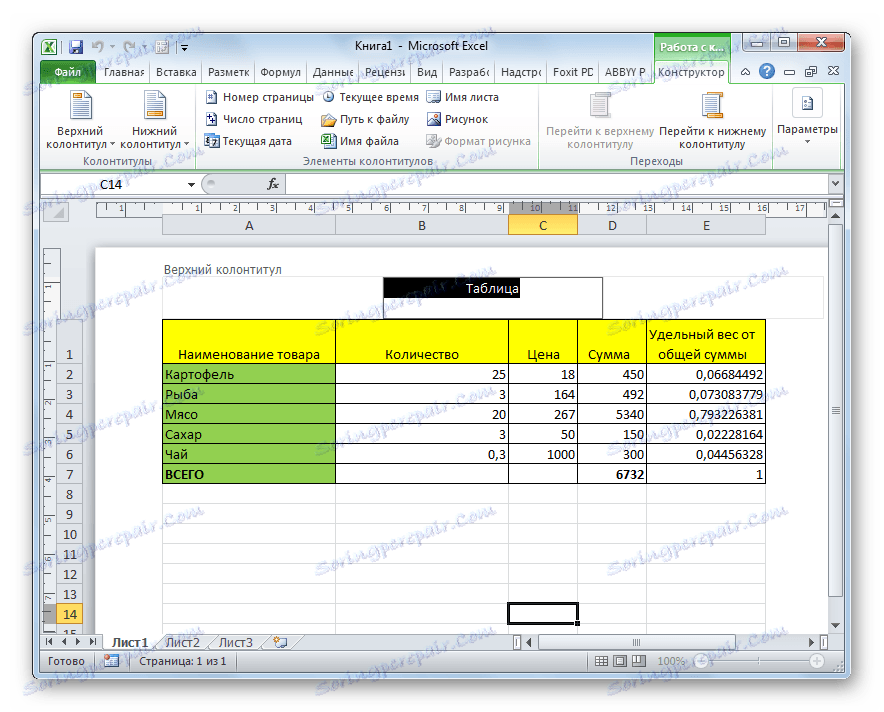The height and width of the screenshot is (712, 884).
Task: Click the zoom out minus button
Action: point(701,661)
